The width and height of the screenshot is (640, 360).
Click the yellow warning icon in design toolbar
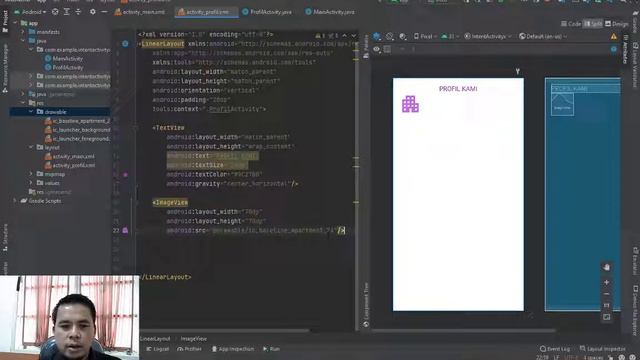(613, 36)
